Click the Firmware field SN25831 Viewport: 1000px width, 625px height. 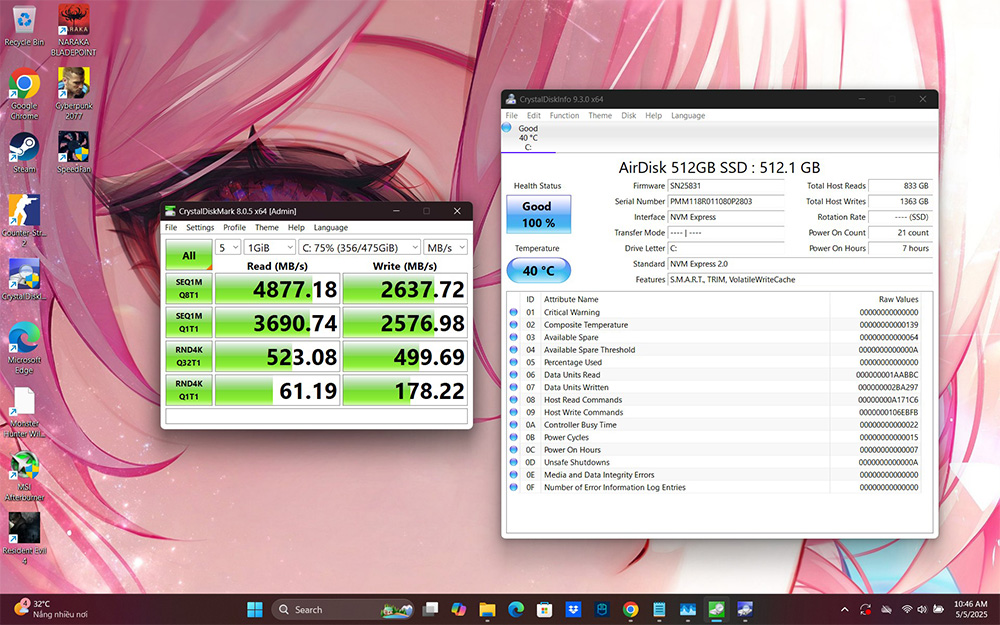tap(726, 186)
